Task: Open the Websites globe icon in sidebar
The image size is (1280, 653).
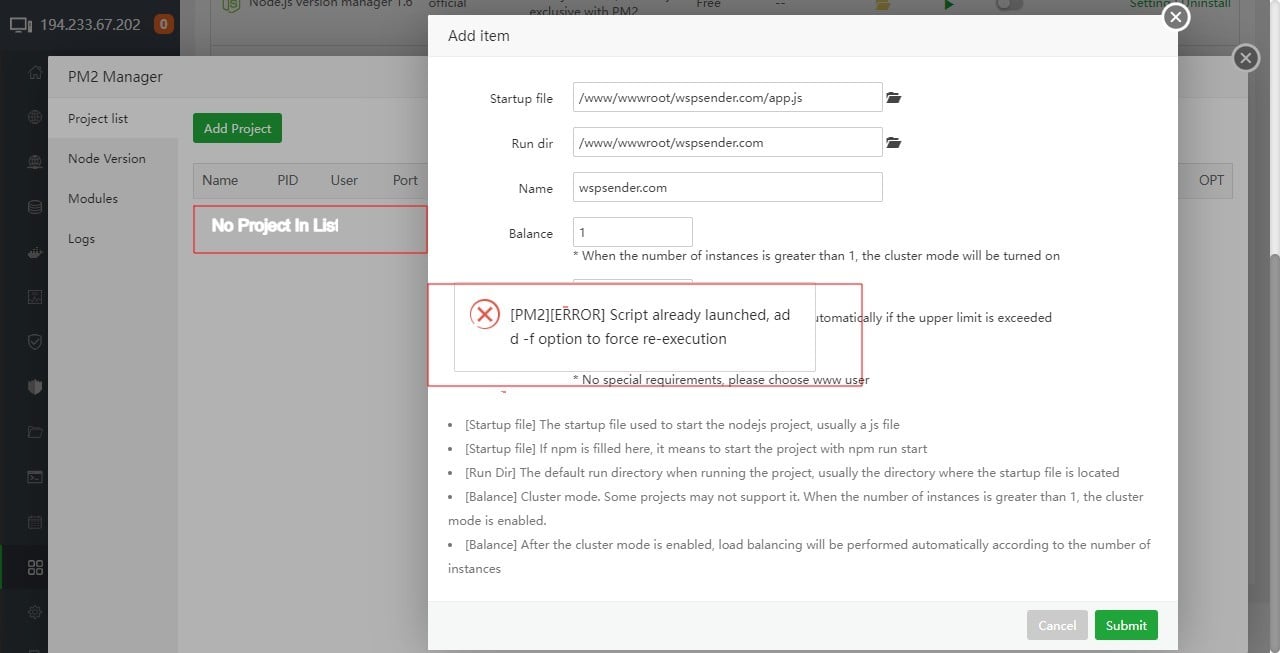Action: pyautogui.click(x=35, y=116)
